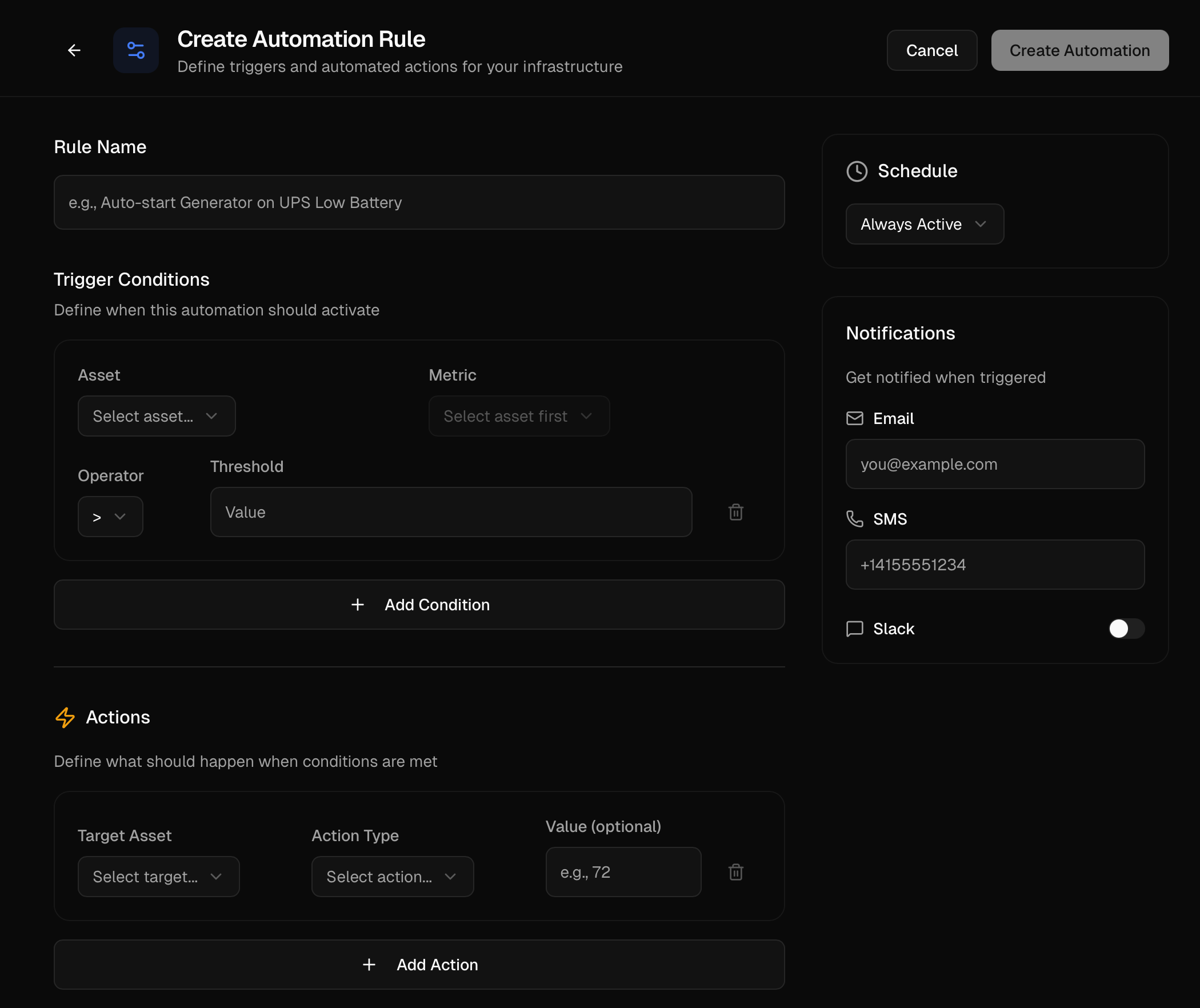
Task: Click the Target Asset label
Action: (x=124, y=835)
